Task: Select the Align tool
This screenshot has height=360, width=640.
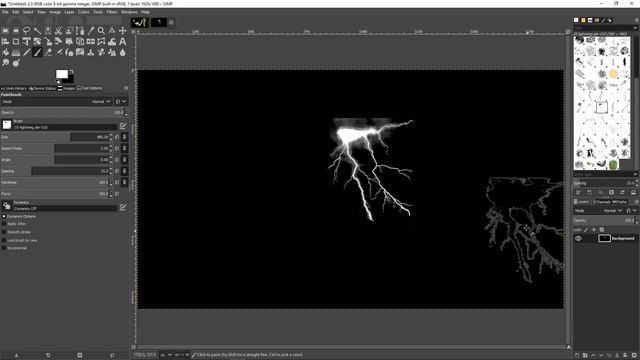Action: click(x=5, y=42)
